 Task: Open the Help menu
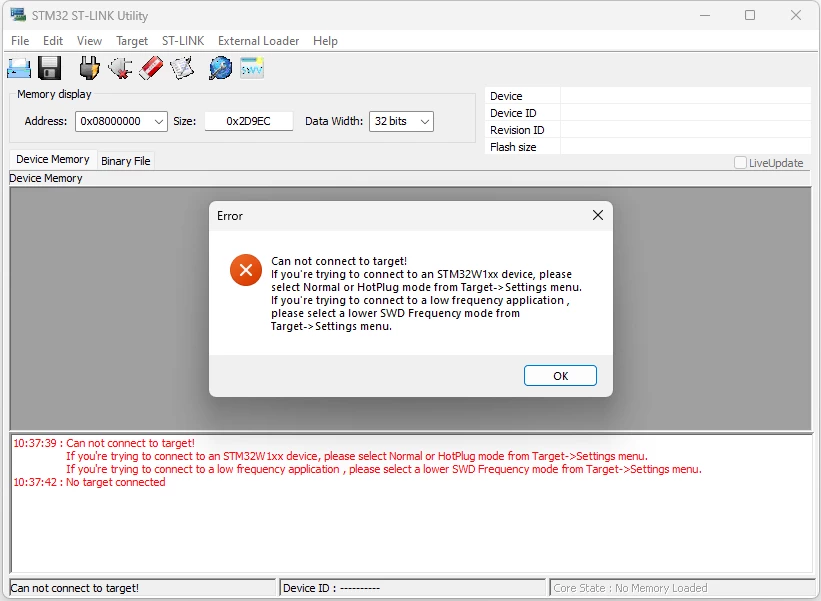tap(325, 41)
